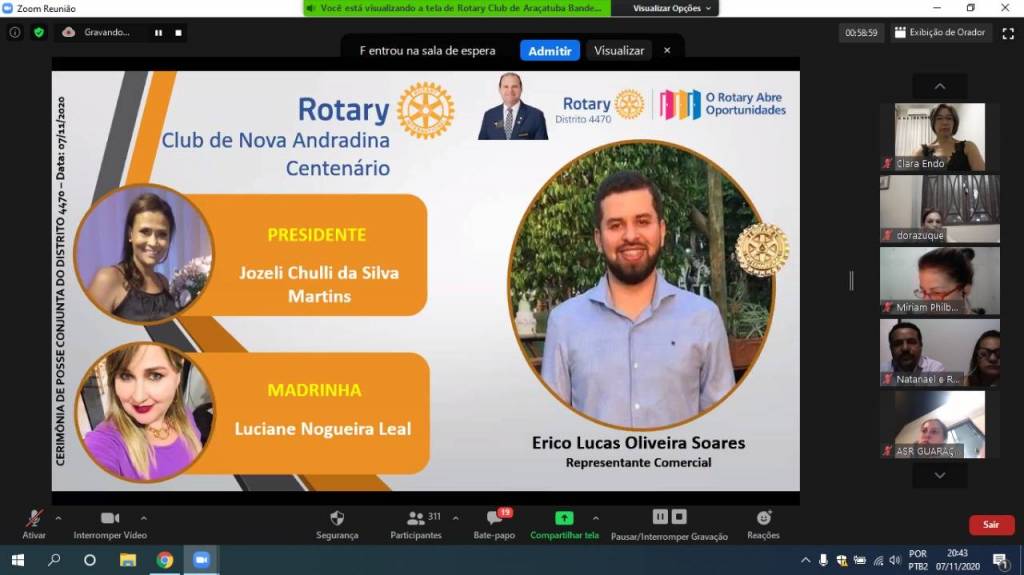
Task: Click the green Compartilhar tela button
Action: click(x=564, y=523)
